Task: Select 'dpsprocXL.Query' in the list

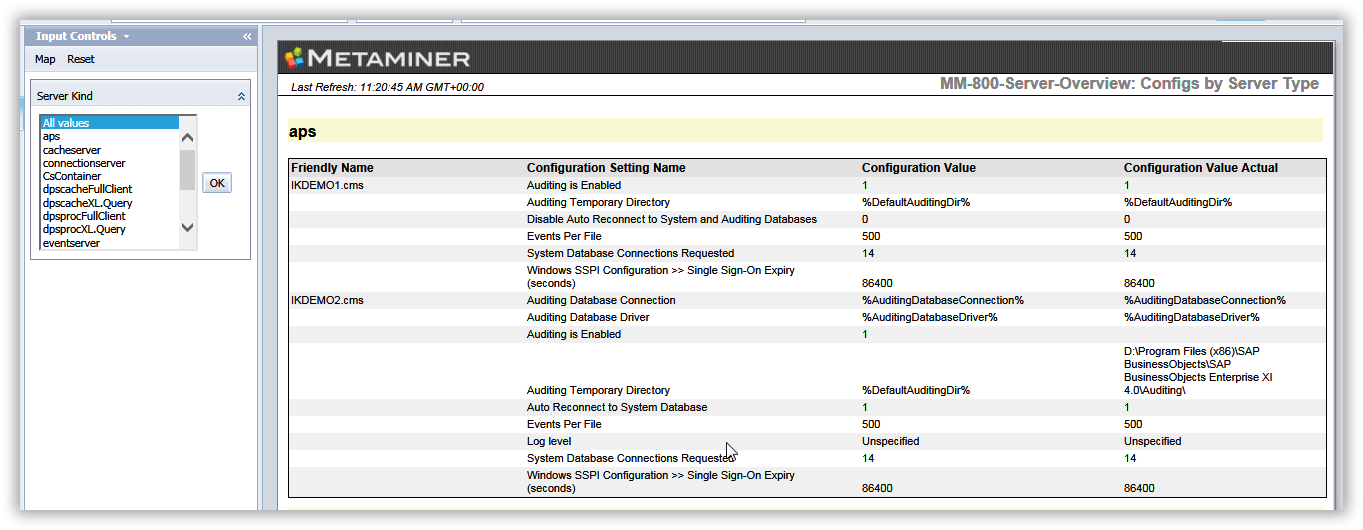Action: pyautogui.click(x=109, y=229)
